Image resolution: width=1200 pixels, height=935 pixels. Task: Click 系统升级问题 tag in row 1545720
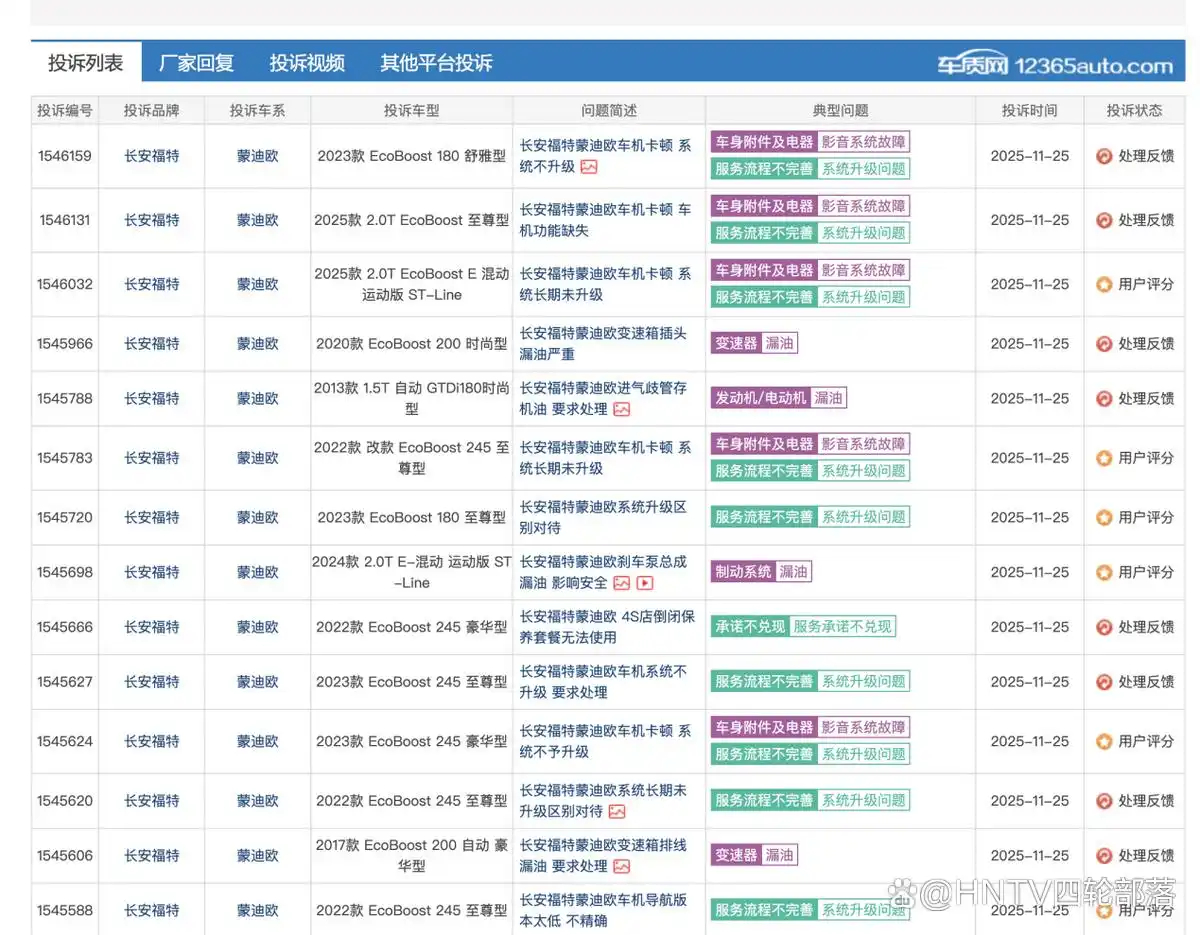click(864, 517)
